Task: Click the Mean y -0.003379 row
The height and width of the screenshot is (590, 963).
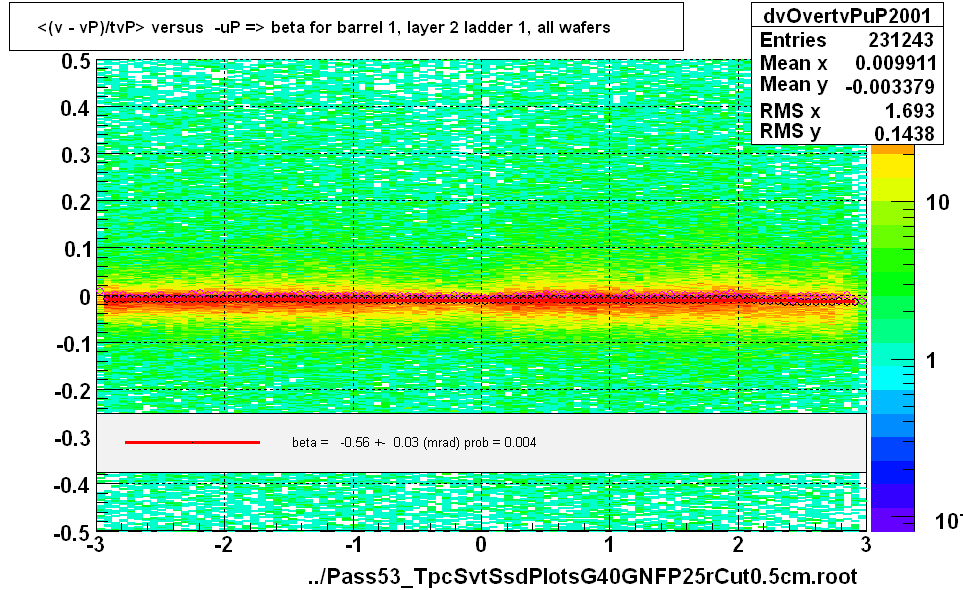Action: [847, 85]
